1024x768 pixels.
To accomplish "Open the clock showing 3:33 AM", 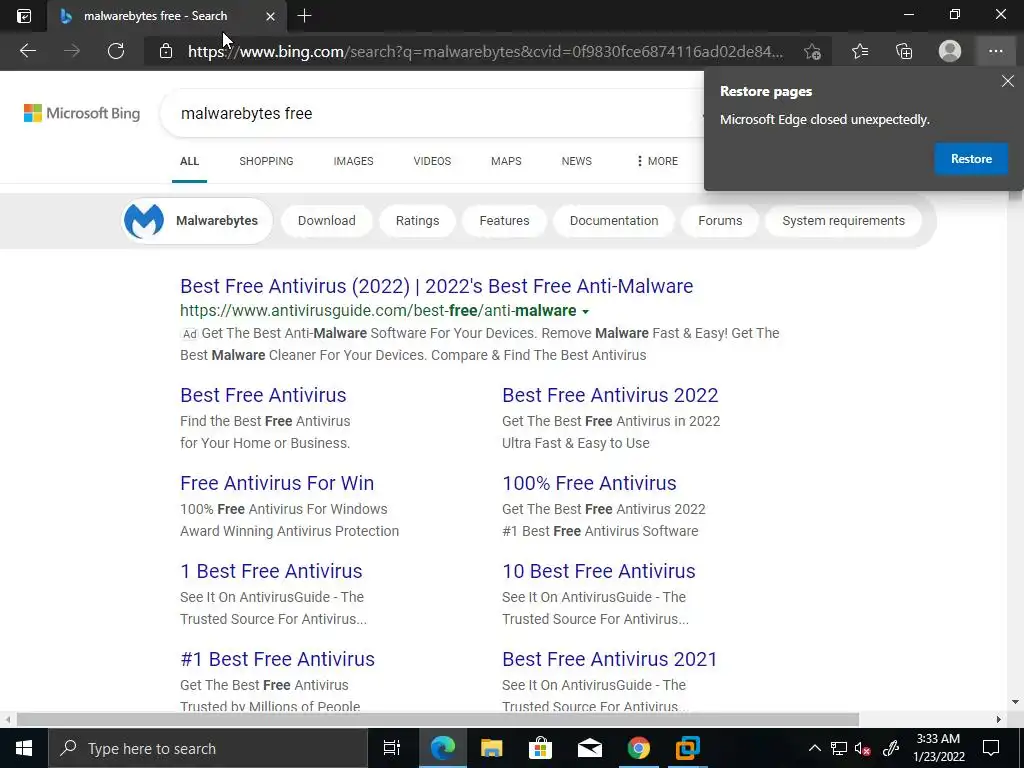I will pyautogui.click(x=938, y=748).
